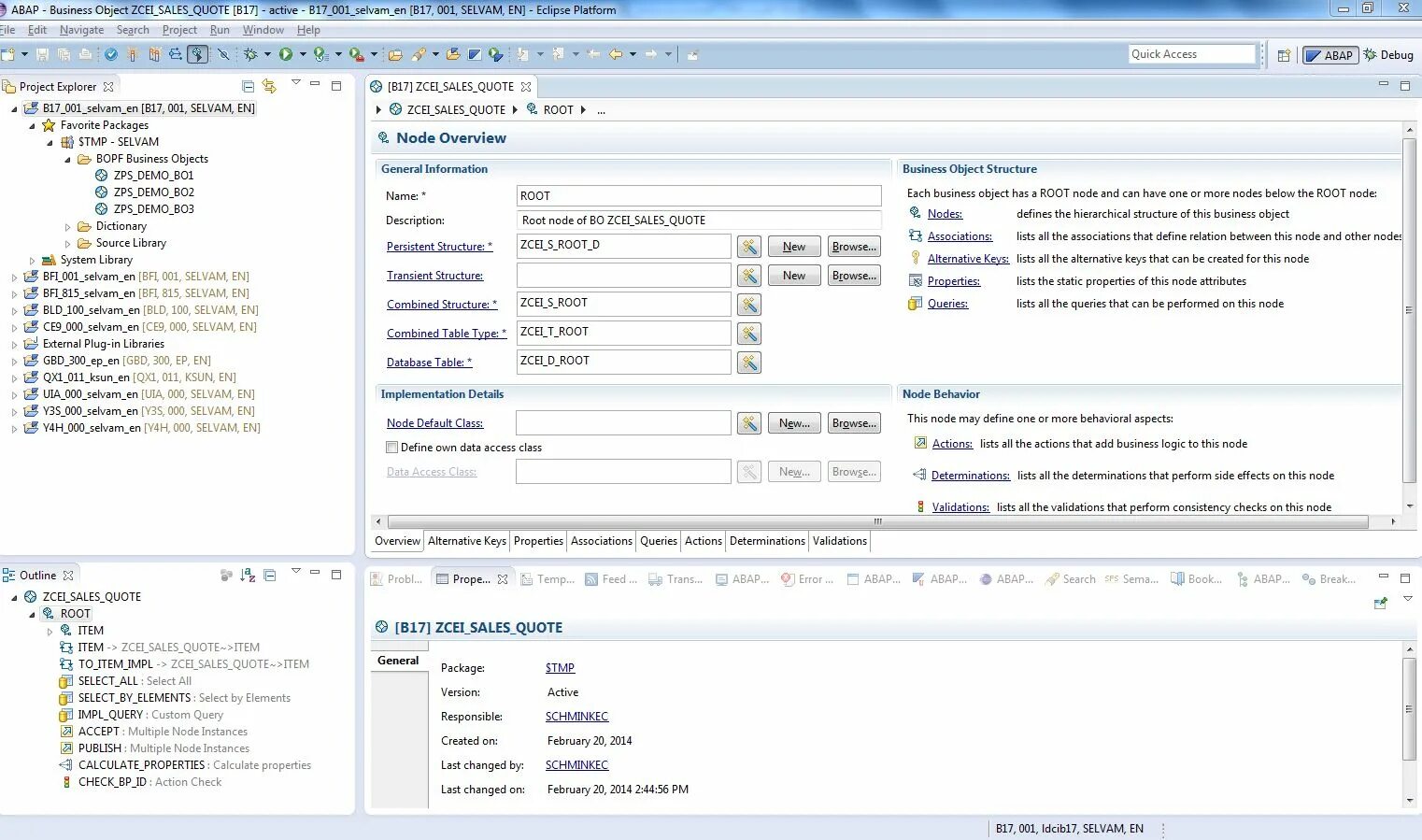Switch to the Determinations tab

coord(767,541)
